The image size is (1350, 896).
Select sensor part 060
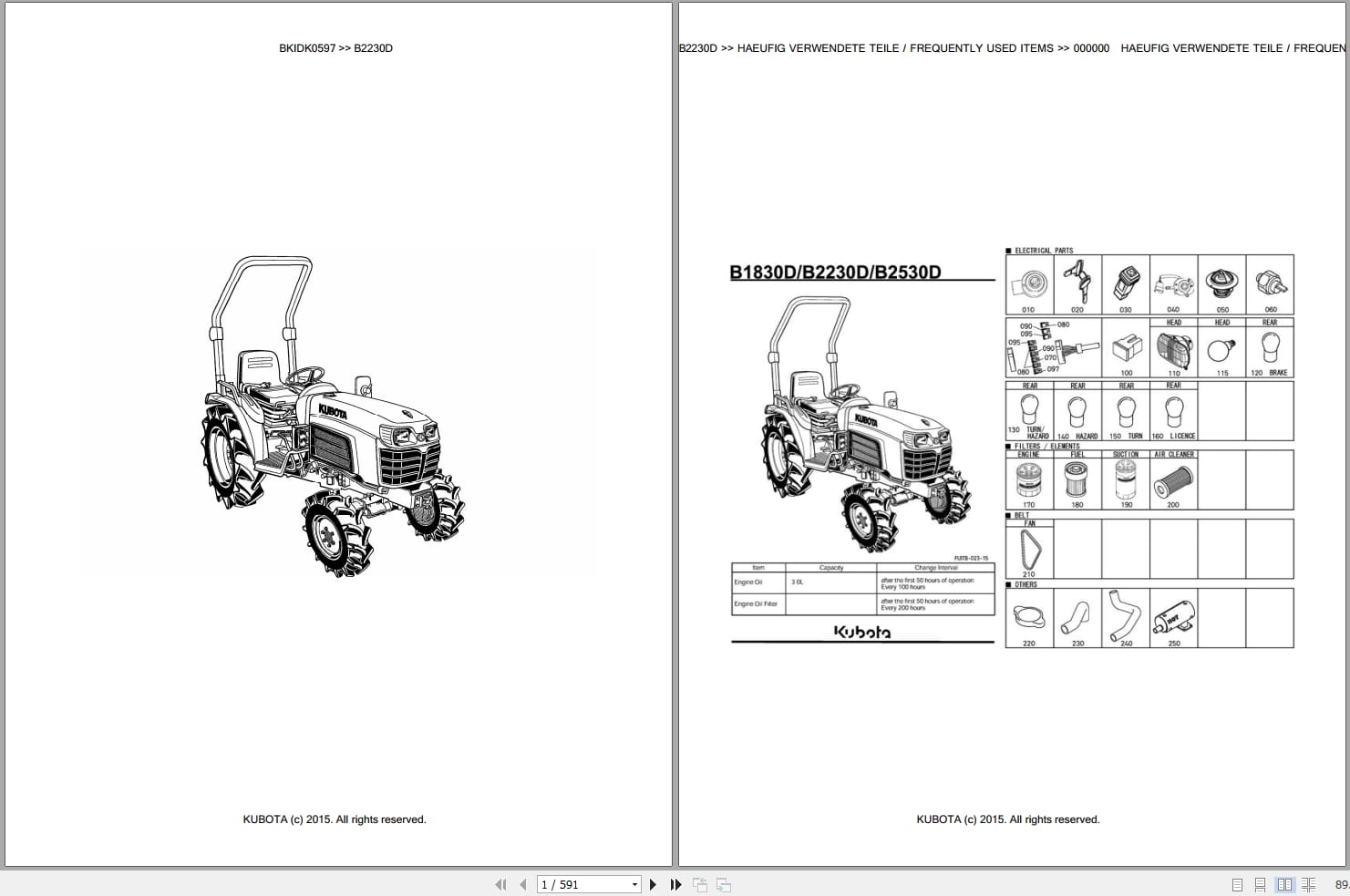click(1270, 285)
